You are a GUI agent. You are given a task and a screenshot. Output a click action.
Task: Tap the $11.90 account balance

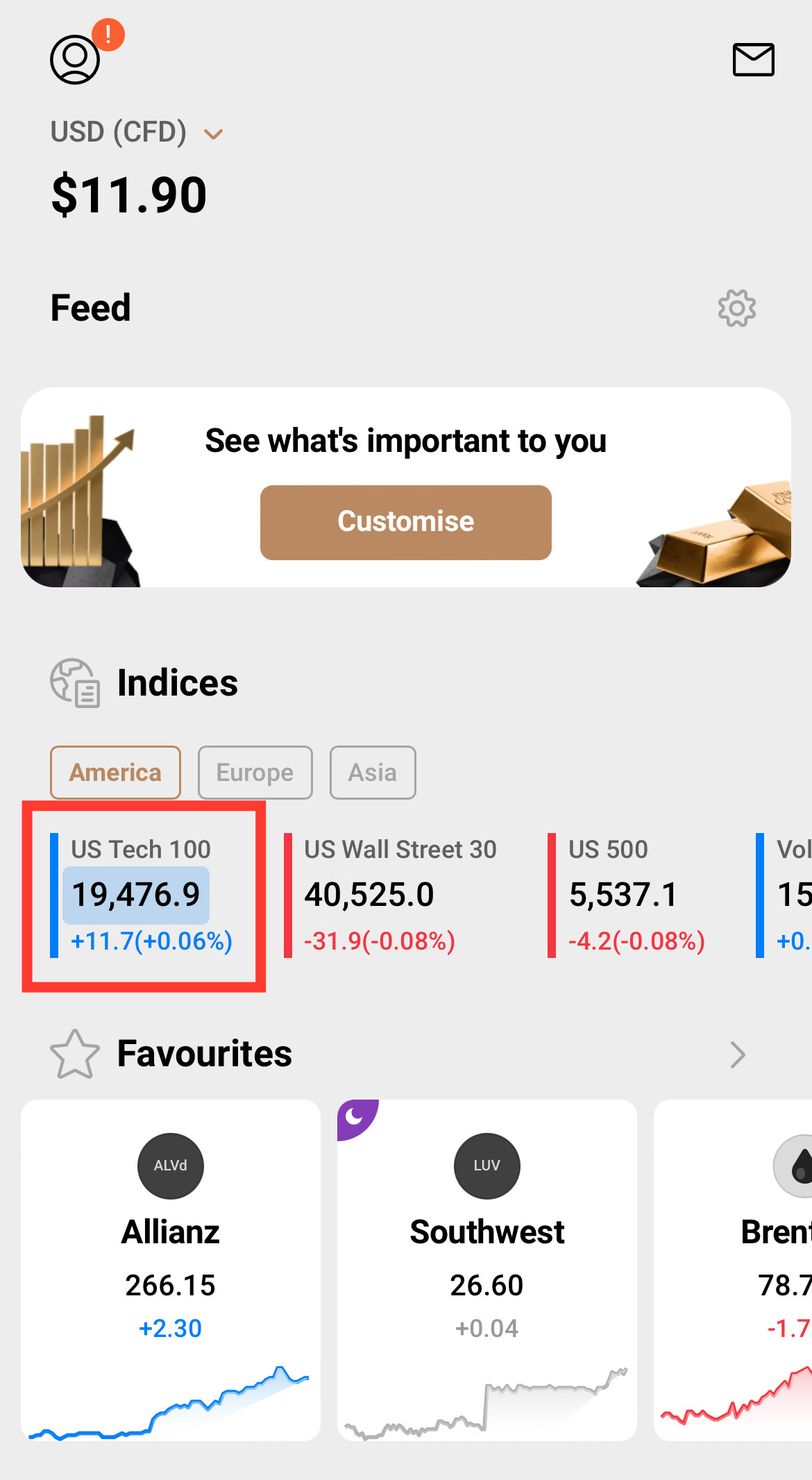(x=129, y=195)
